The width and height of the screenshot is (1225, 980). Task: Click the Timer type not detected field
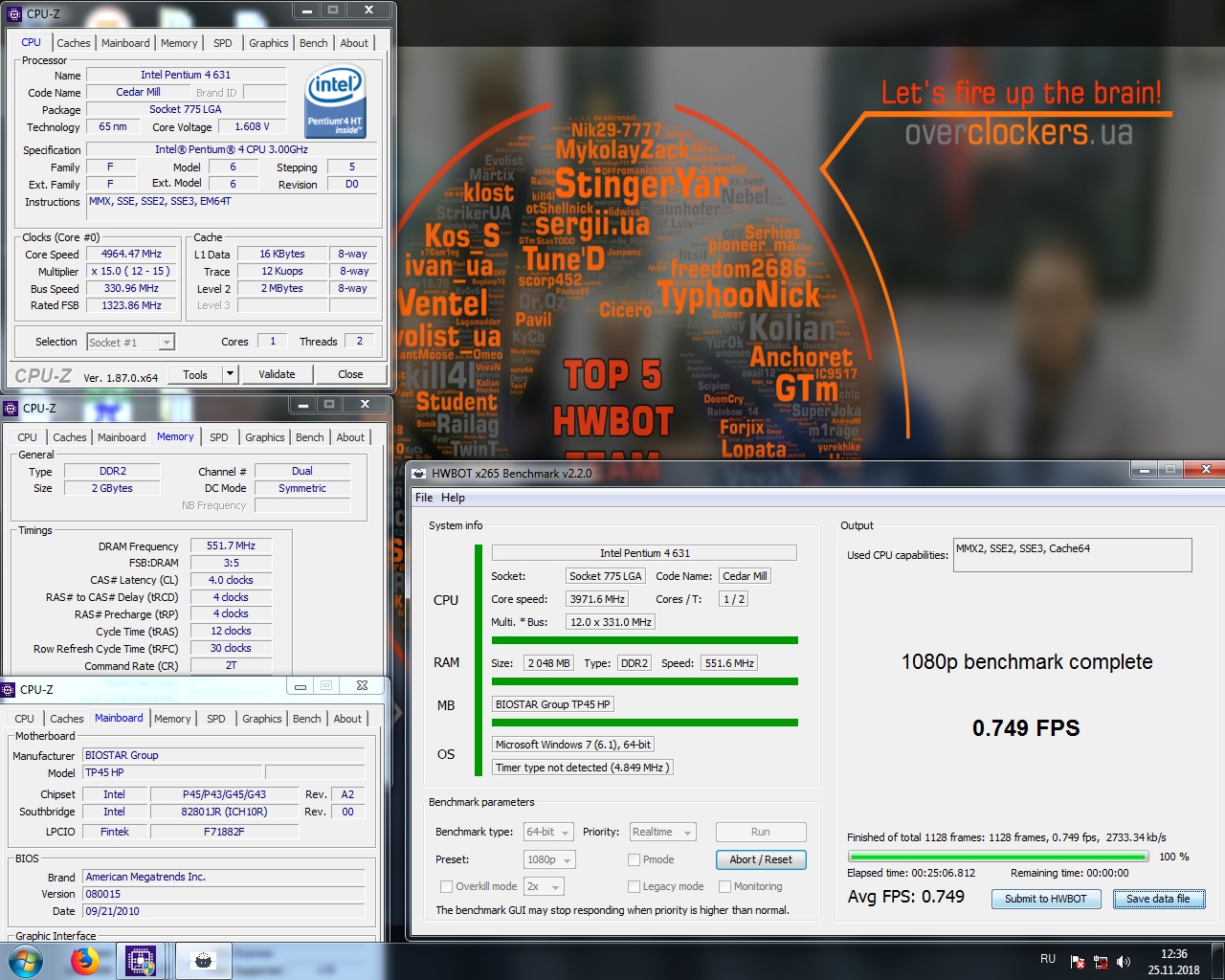click(x=583, y=768)
